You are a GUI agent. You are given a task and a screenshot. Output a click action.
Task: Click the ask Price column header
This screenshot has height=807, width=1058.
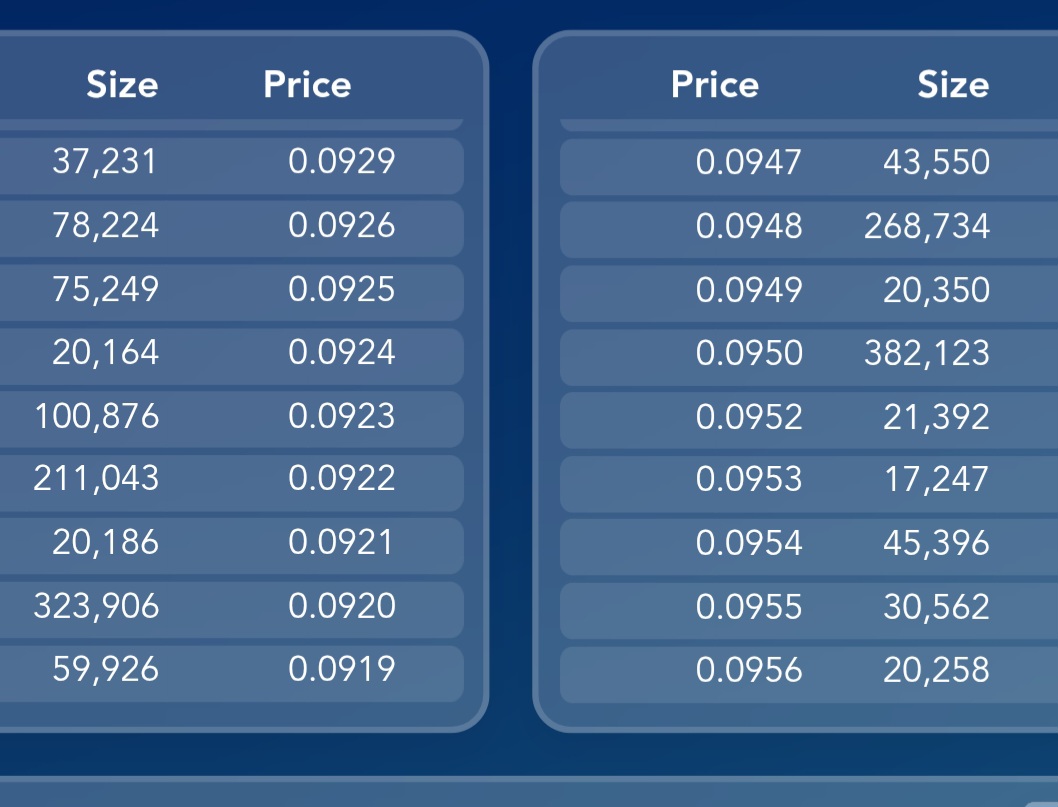[714, 85]
